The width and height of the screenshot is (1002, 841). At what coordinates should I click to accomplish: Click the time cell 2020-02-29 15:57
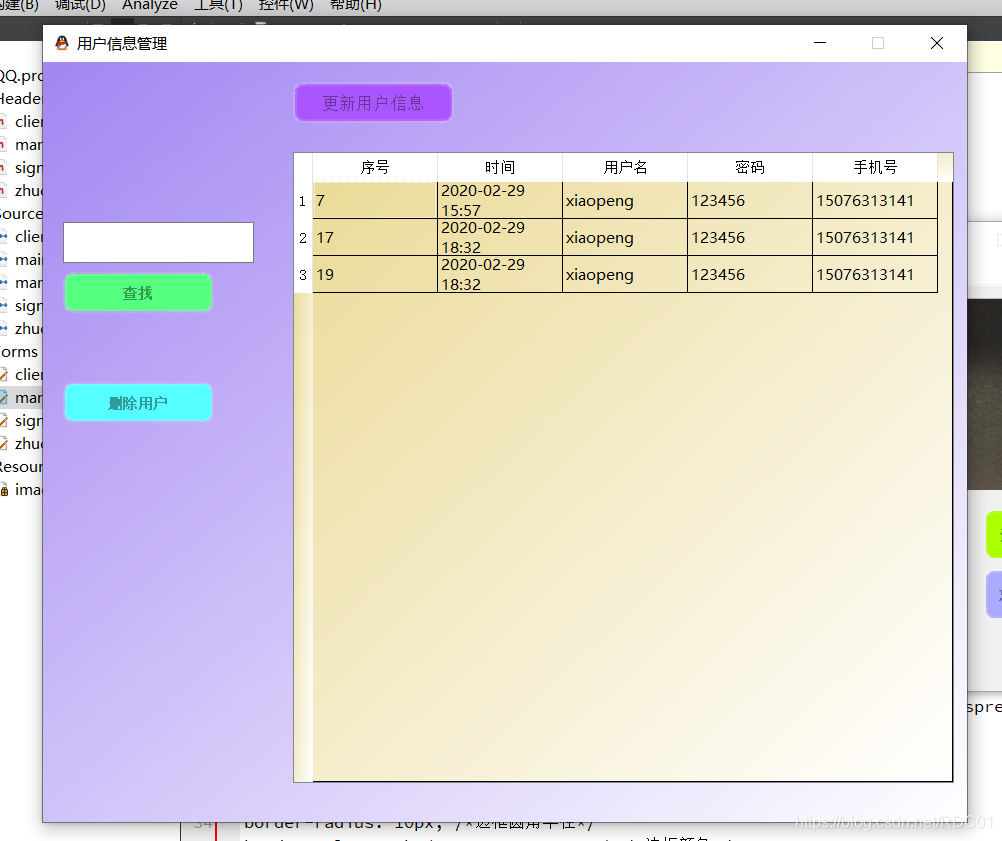[500, 201]
